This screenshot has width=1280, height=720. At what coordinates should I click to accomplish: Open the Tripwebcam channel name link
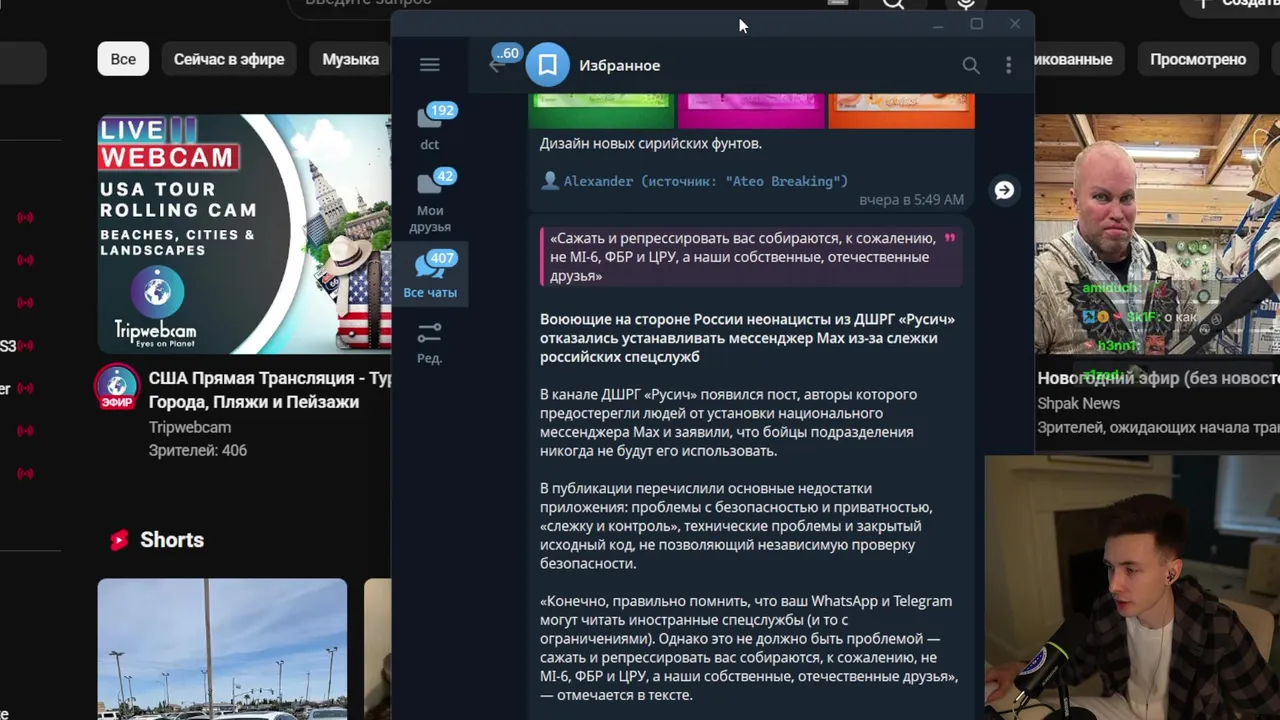click(x=190, y=427)
